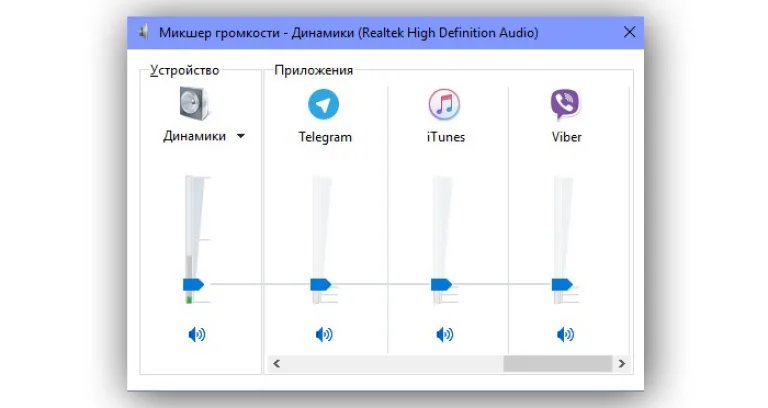The image size is (768, 408).
Task: Click the Viber label text
Action: (x=567, y=137)
